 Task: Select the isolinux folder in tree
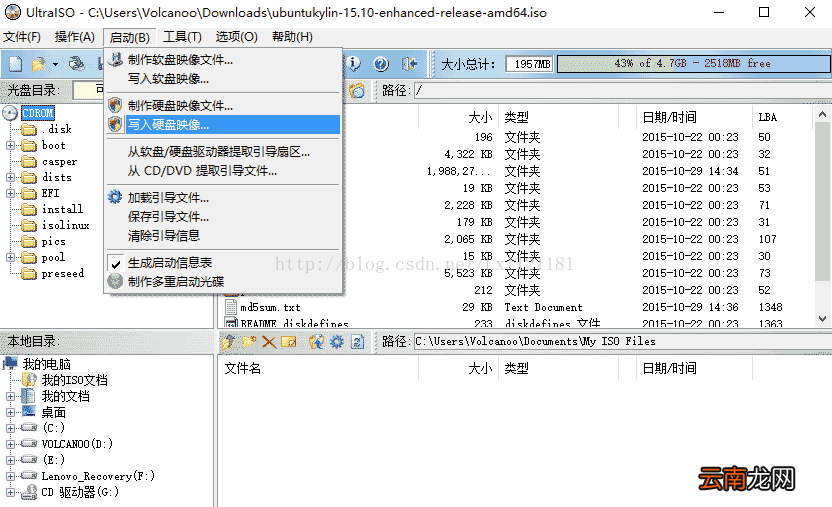point(66,225)
